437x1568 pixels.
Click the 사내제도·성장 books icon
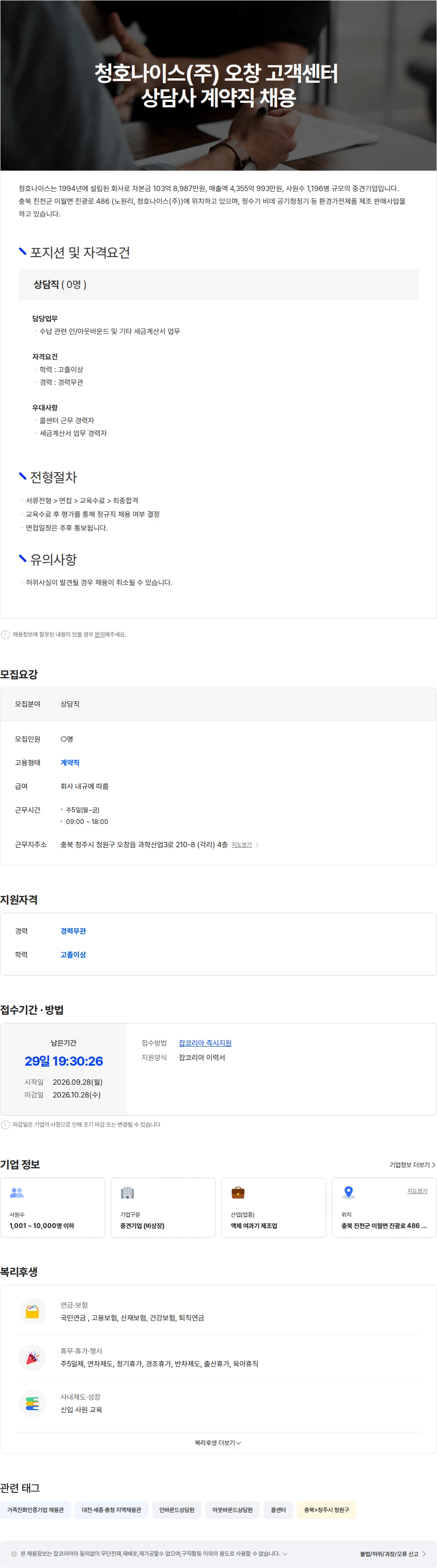coord(32,1404)
